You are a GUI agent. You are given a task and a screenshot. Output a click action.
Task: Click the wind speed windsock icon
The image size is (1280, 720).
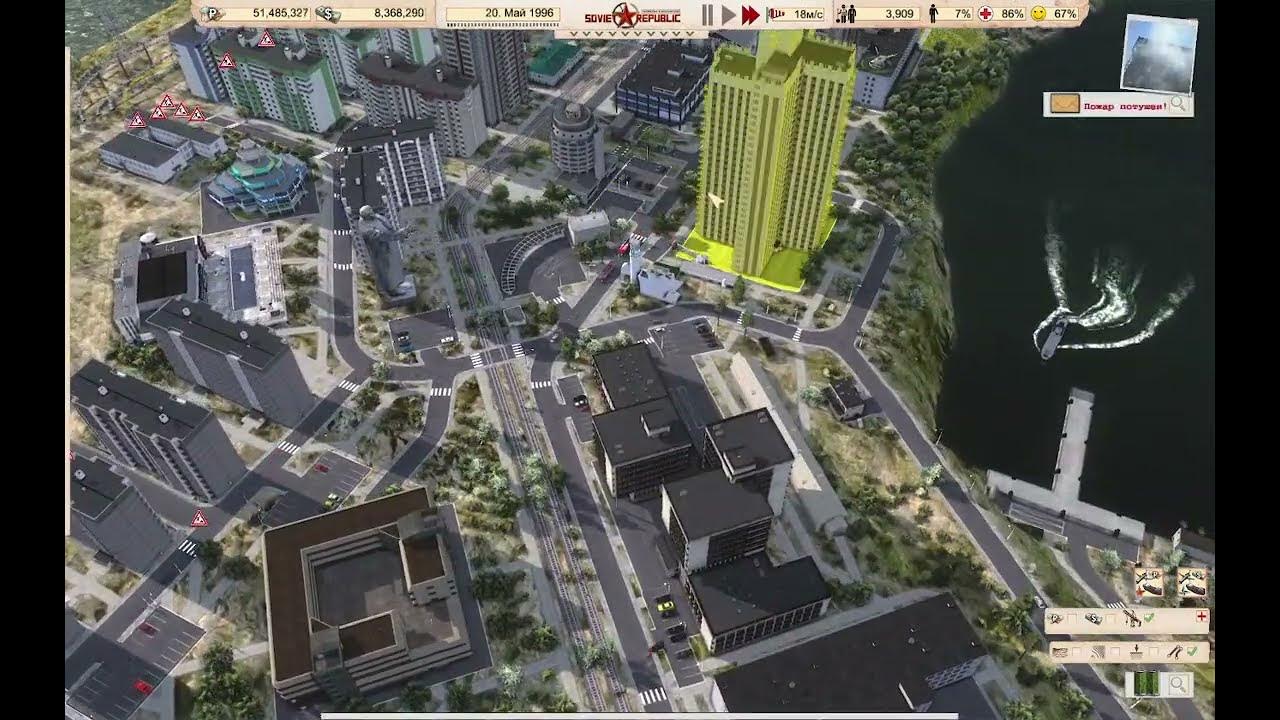777,14
